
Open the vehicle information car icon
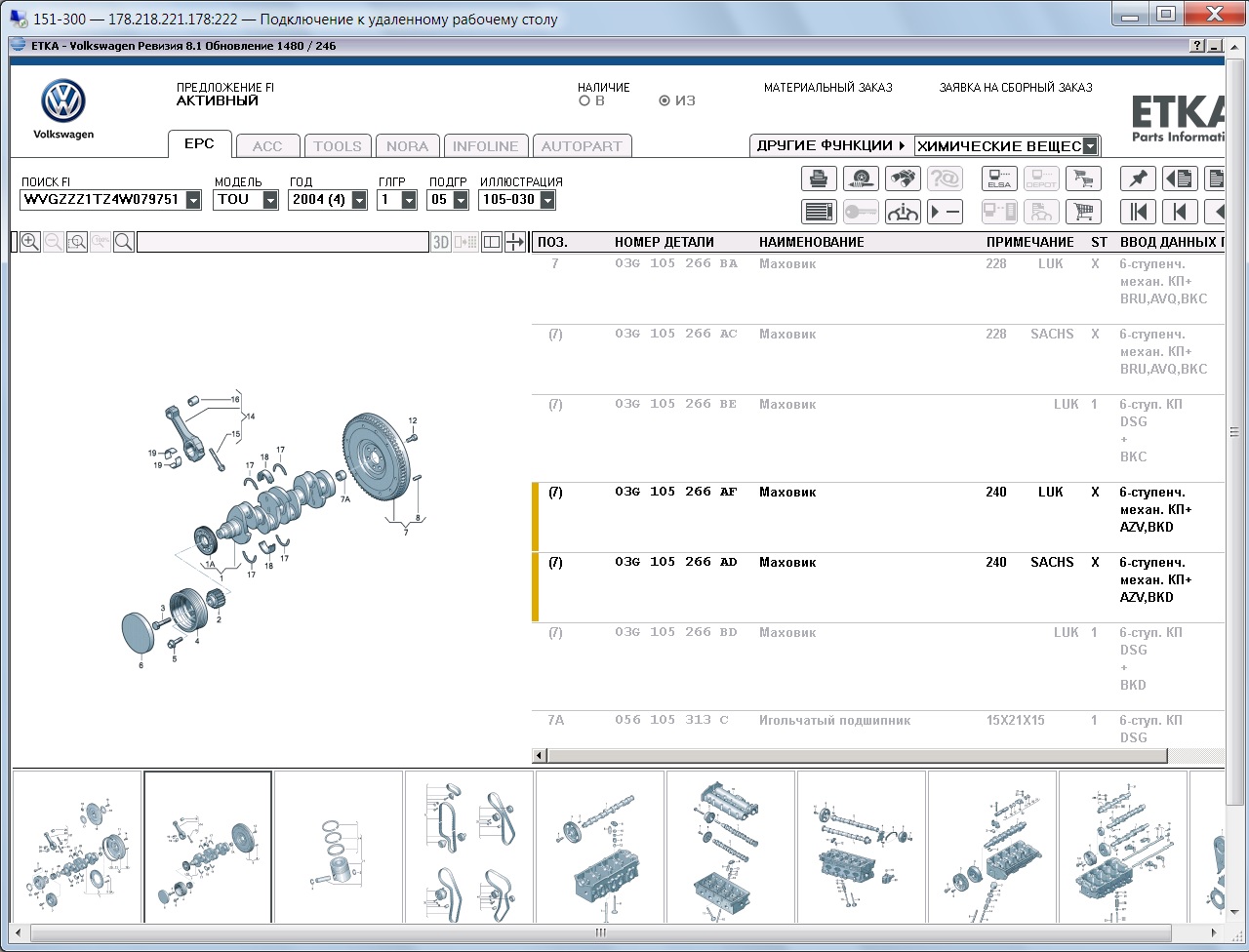point(904,211)
